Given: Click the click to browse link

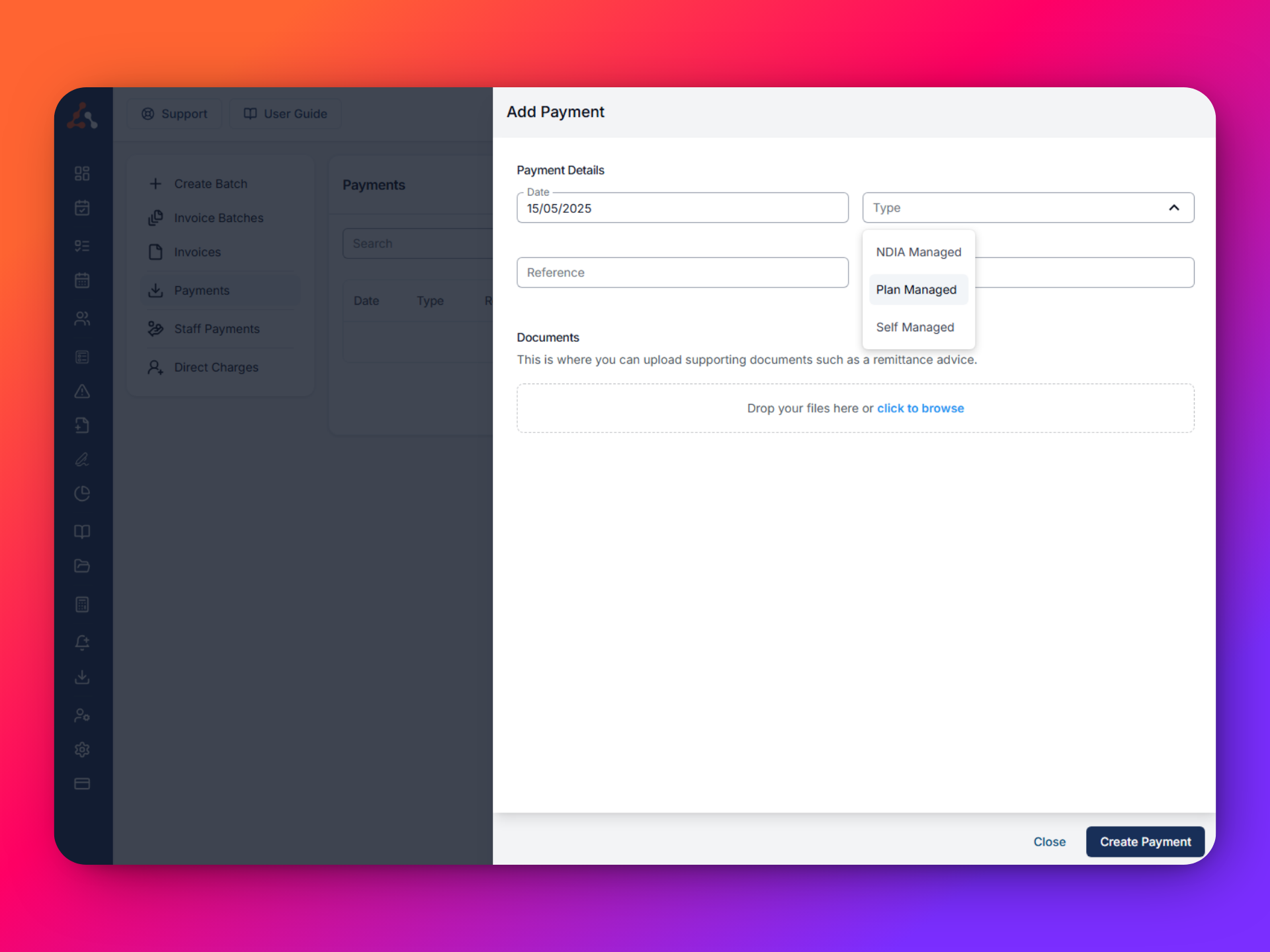Looking at the screenshot, I should click(921, 408).
